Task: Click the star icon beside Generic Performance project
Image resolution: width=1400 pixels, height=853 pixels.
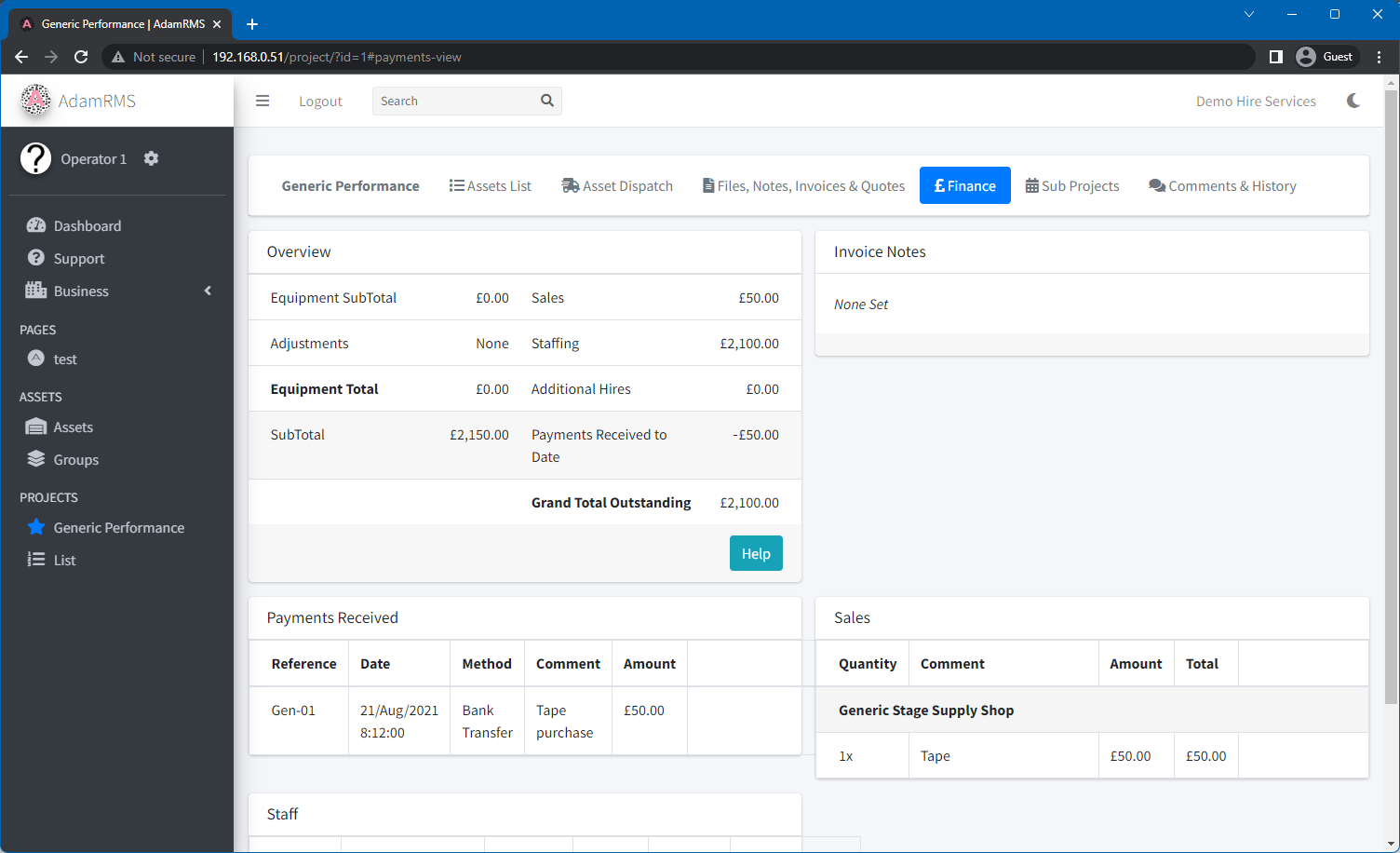Action: pos(35,527)
